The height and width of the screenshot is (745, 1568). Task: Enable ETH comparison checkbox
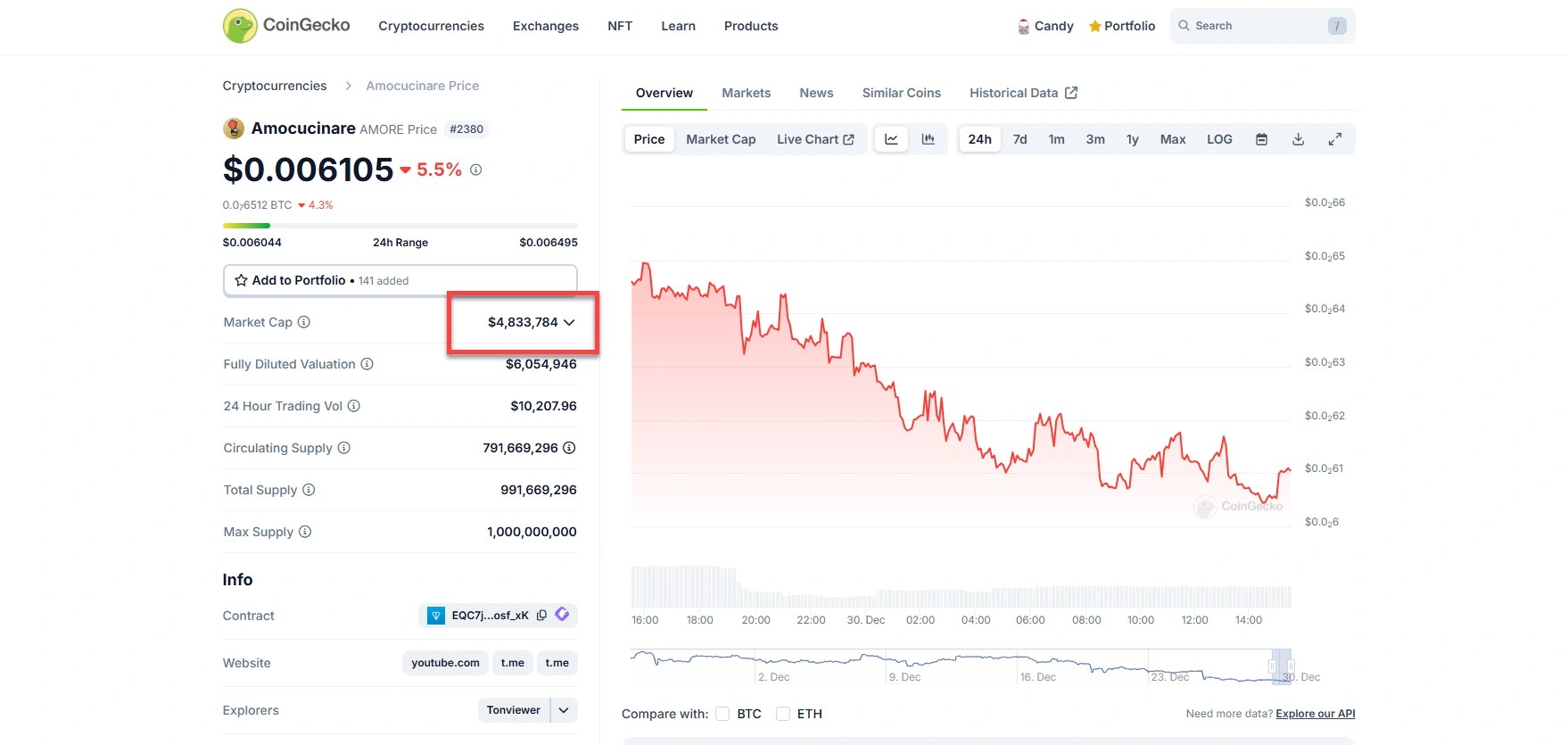[783, 714]
